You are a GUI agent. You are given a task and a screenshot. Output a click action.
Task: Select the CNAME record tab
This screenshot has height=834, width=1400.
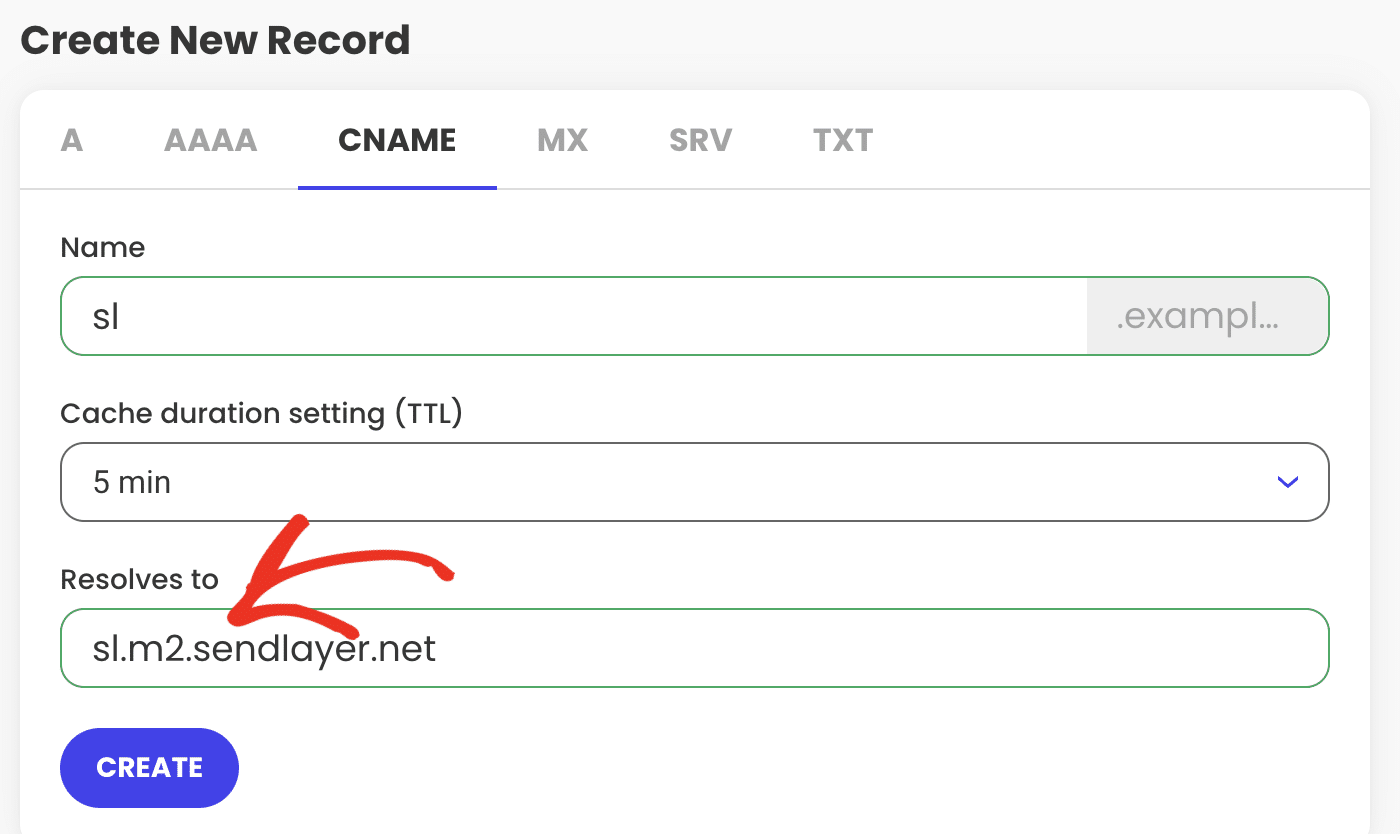[x=396, y=141]
